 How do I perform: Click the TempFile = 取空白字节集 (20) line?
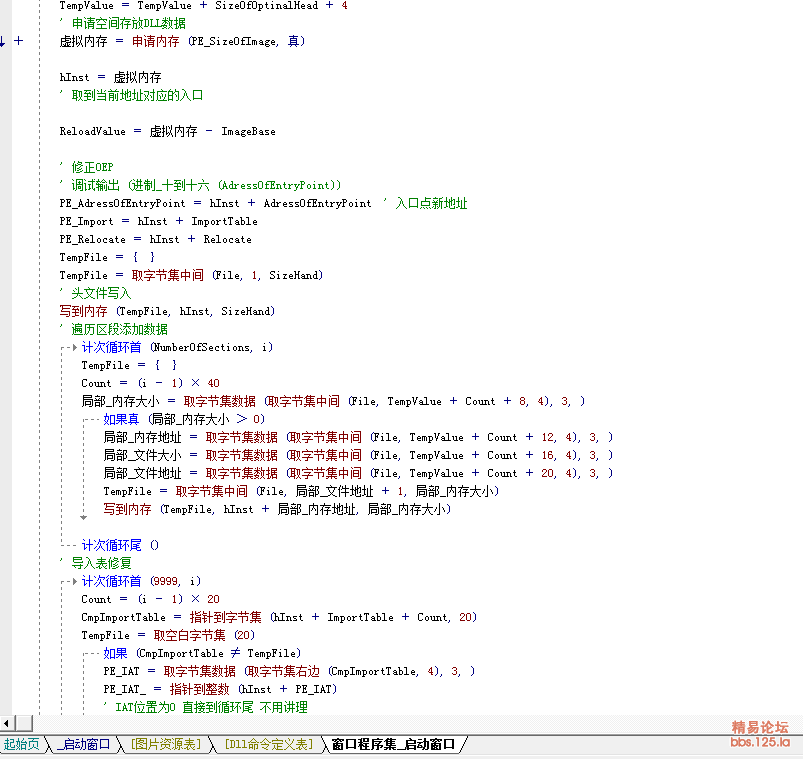(168, 636)
